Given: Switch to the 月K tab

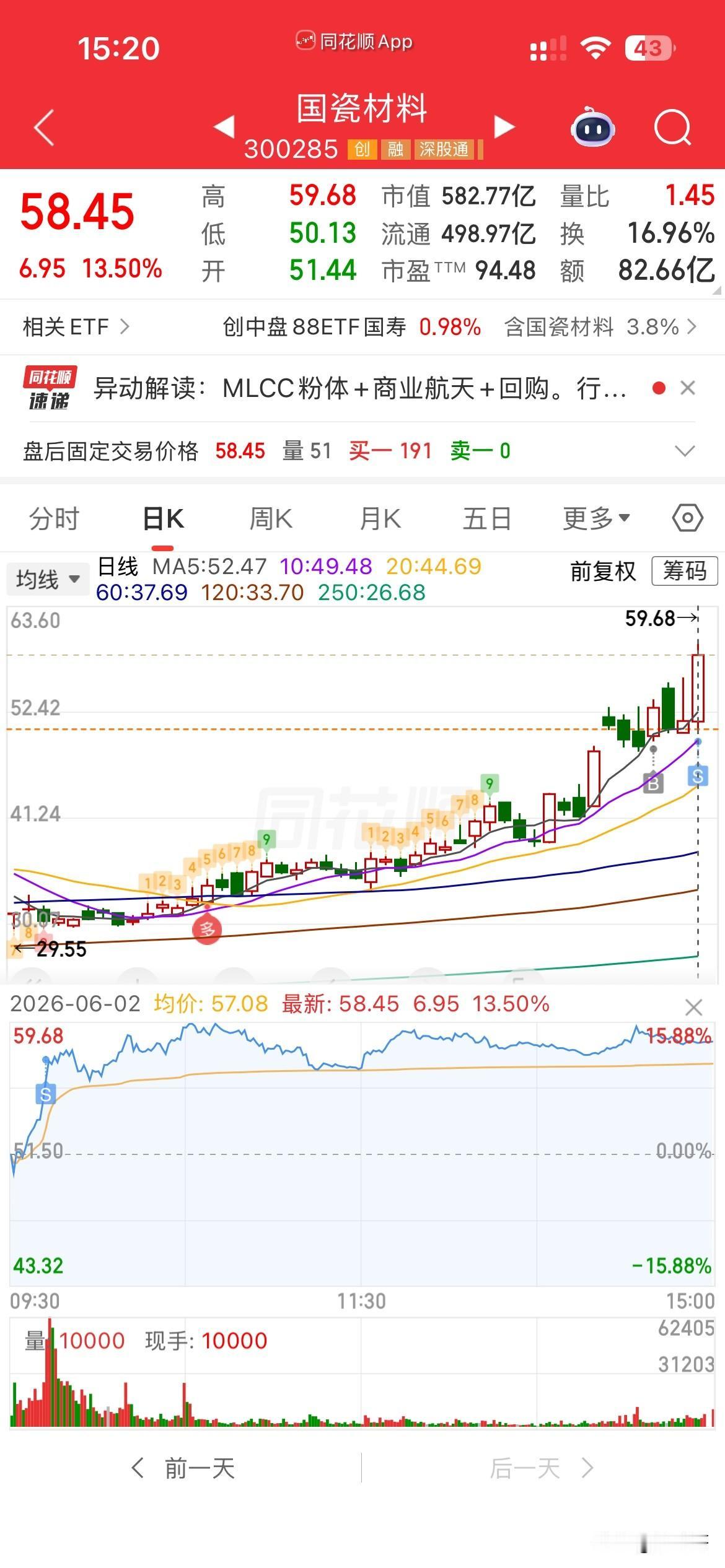Looking at the screenshot, I should [x=380, y=518].
